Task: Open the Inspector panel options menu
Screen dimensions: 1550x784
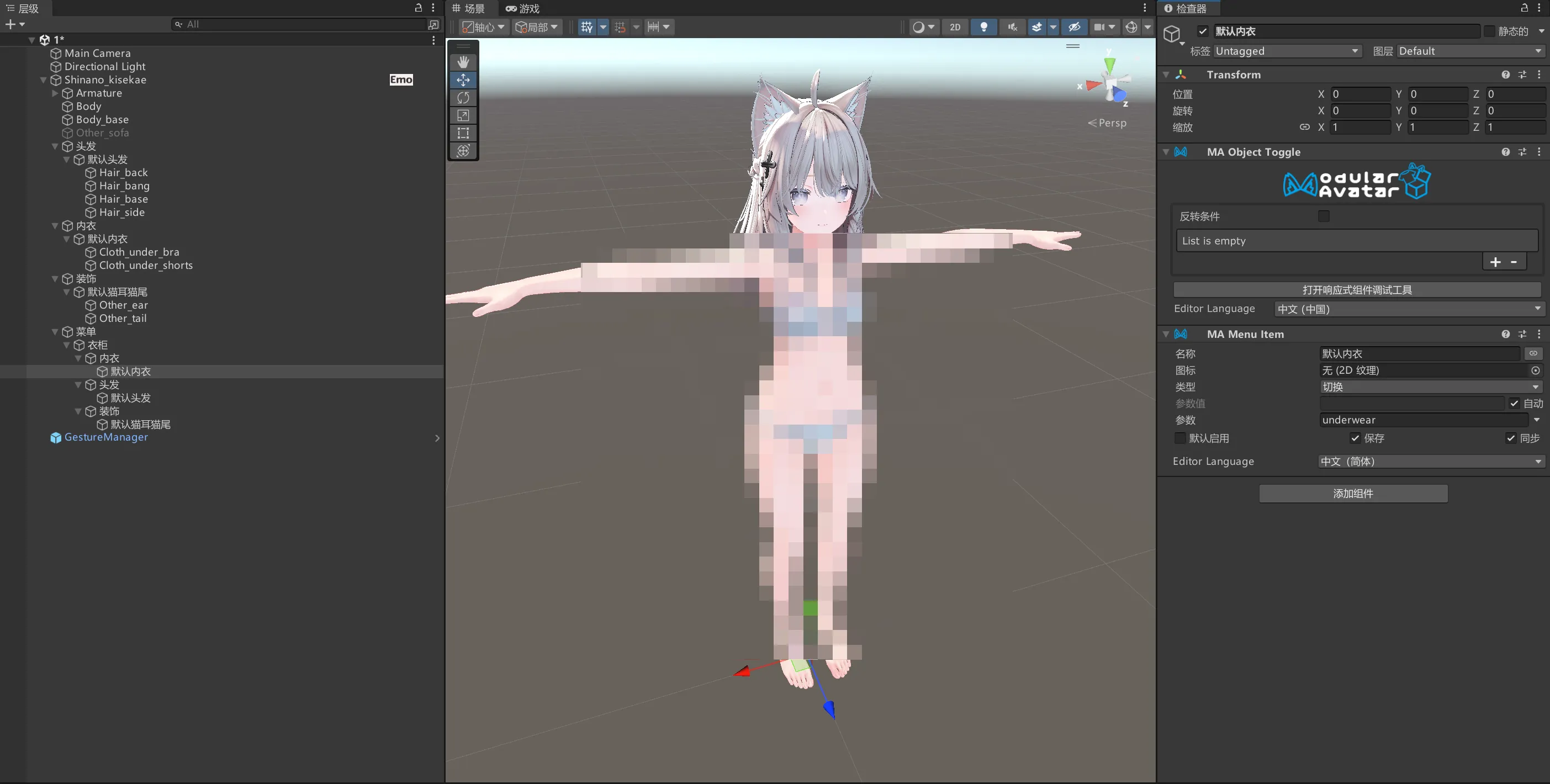Action: [1539, 8]
